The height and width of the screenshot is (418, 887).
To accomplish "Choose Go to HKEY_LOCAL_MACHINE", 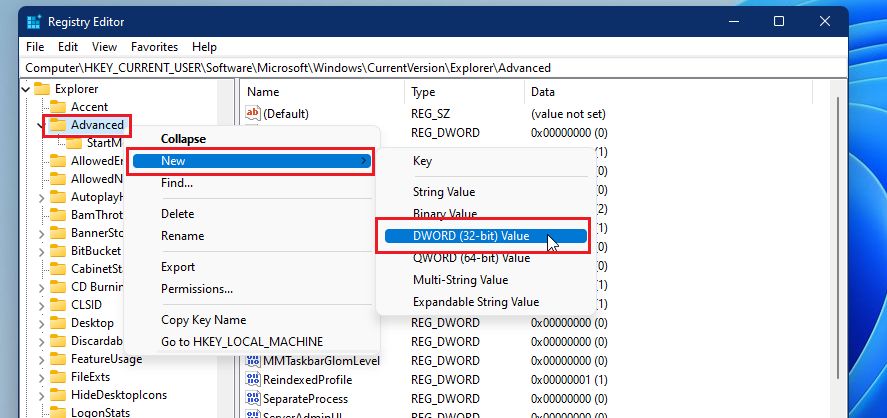I will (252, 342).
